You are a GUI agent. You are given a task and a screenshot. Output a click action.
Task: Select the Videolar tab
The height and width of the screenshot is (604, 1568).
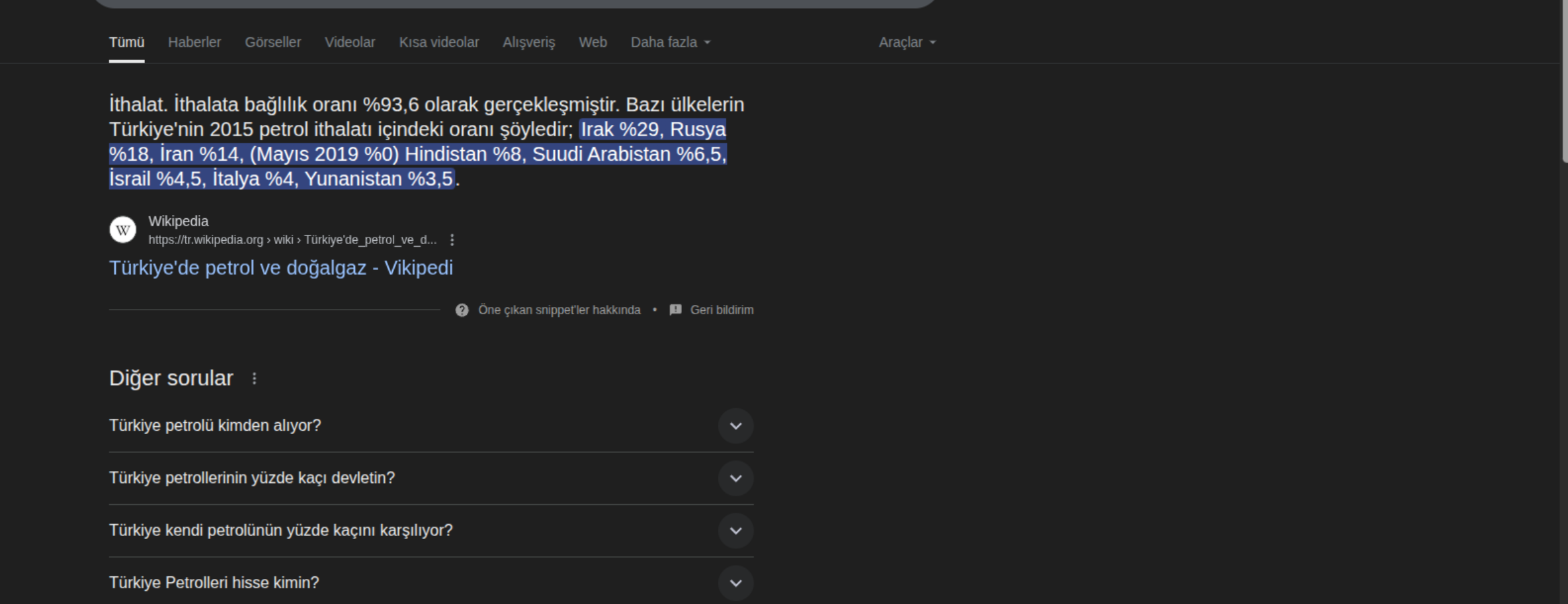(x=350, y=42)
